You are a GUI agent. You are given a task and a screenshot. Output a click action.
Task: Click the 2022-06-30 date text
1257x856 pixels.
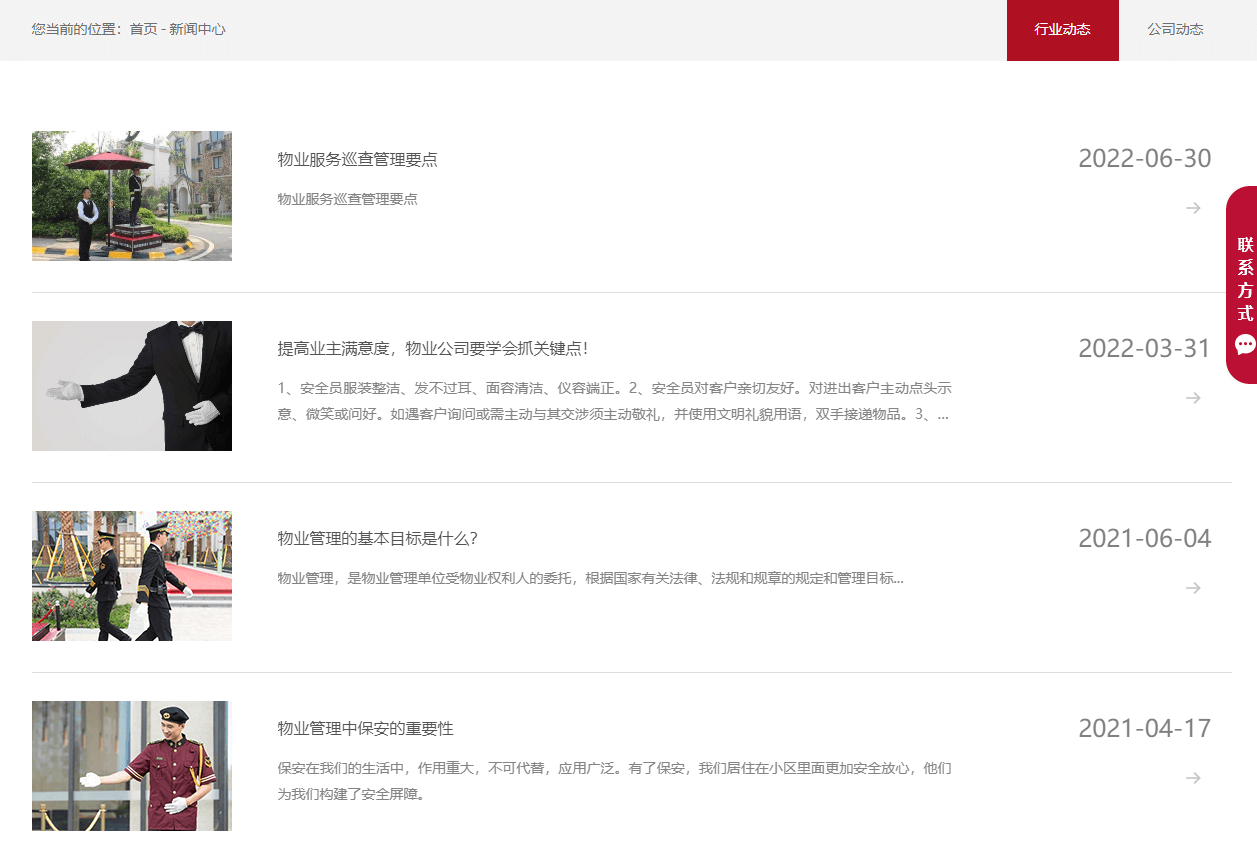pos(1144,159)
